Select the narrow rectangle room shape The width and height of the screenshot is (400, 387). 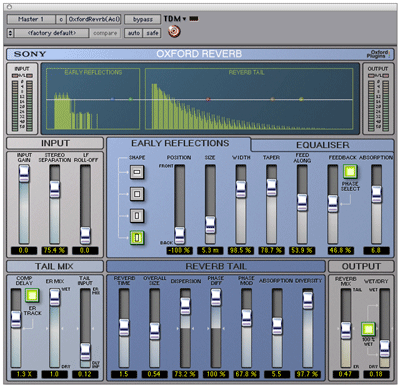[137, 215]
